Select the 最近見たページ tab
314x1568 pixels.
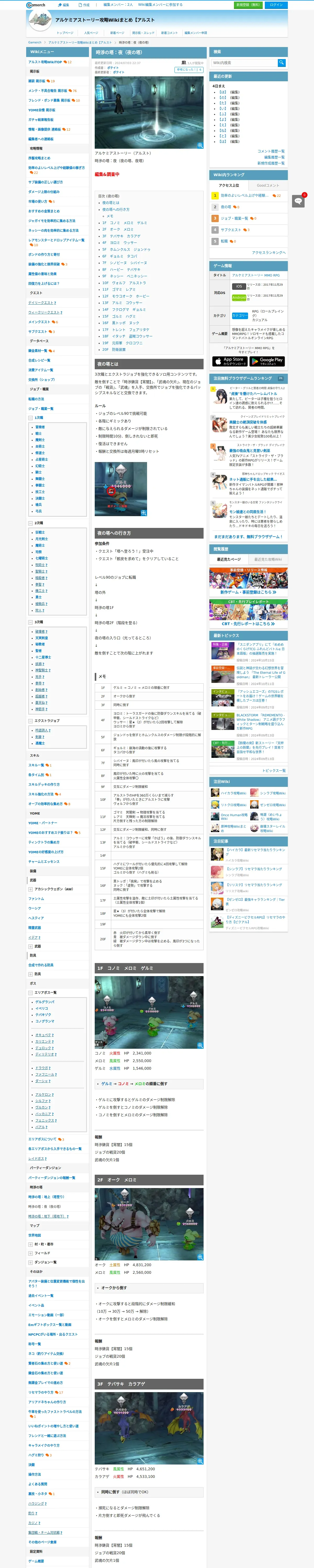pos(229,560)
